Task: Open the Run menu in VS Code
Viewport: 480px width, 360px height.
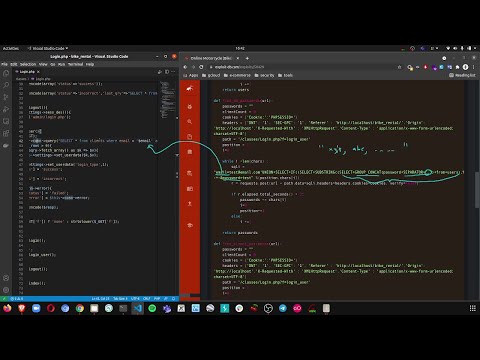Action: click(x=61, y=64)
